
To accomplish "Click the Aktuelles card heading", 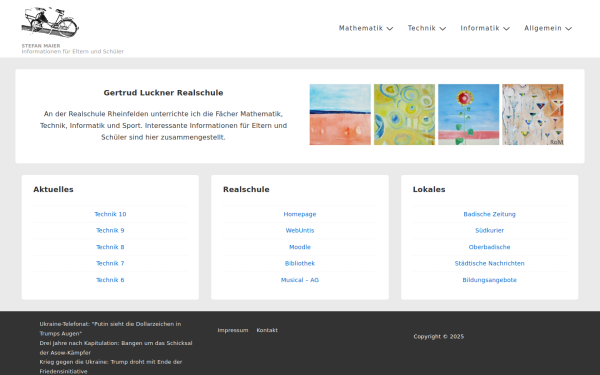I will coord(53,189).
